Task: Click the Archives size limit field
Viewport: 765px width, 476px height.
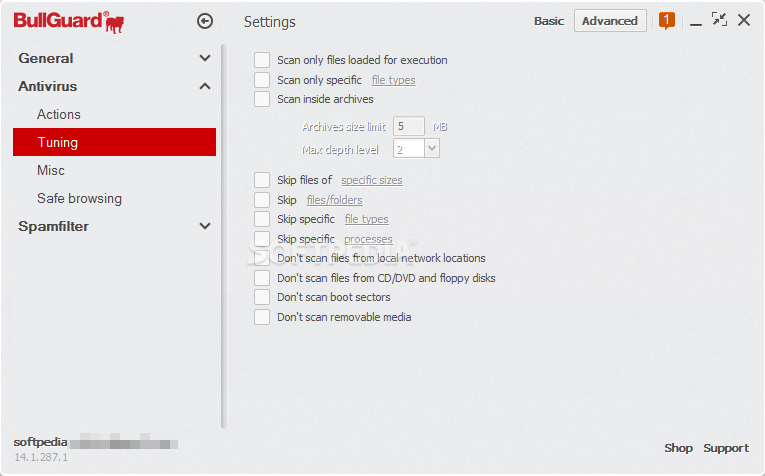Action: click(409, 126)
